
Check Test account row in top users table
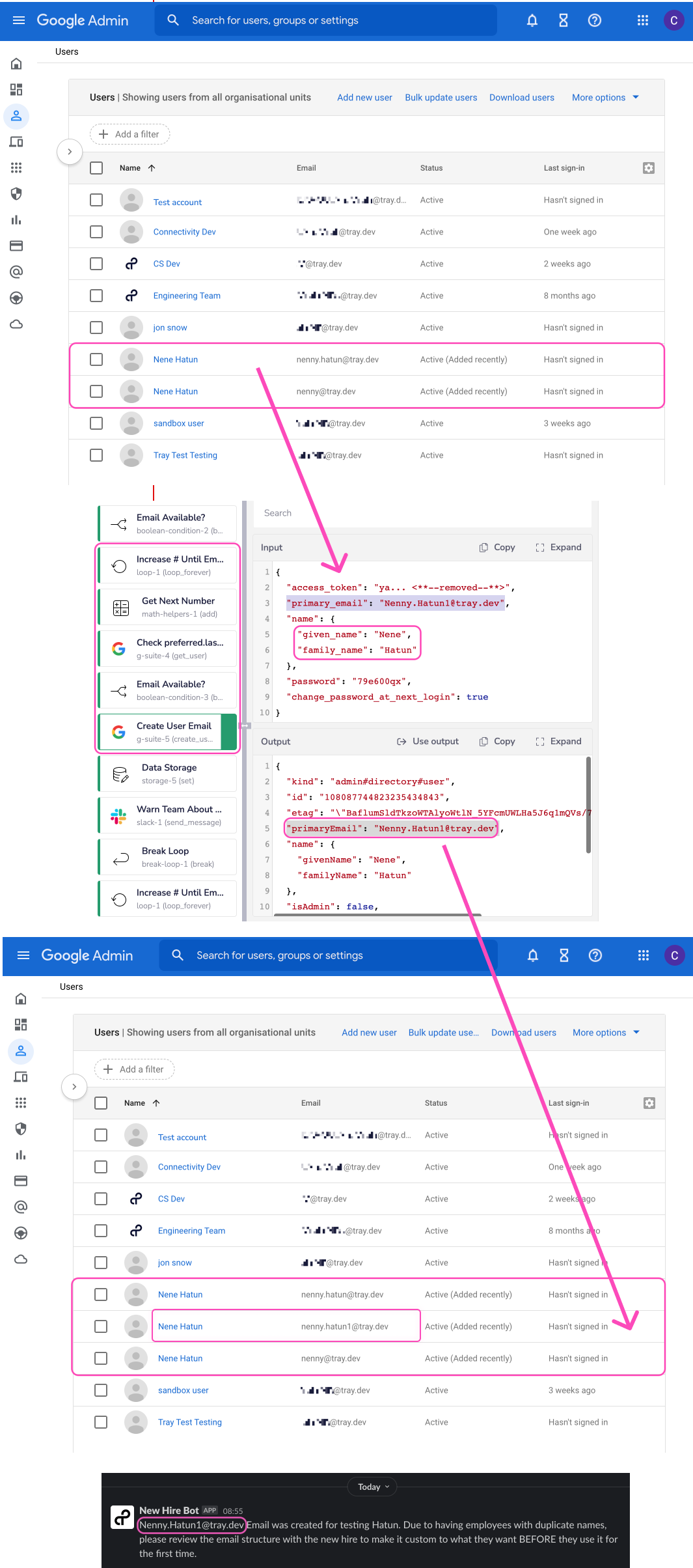pos(96,200)
